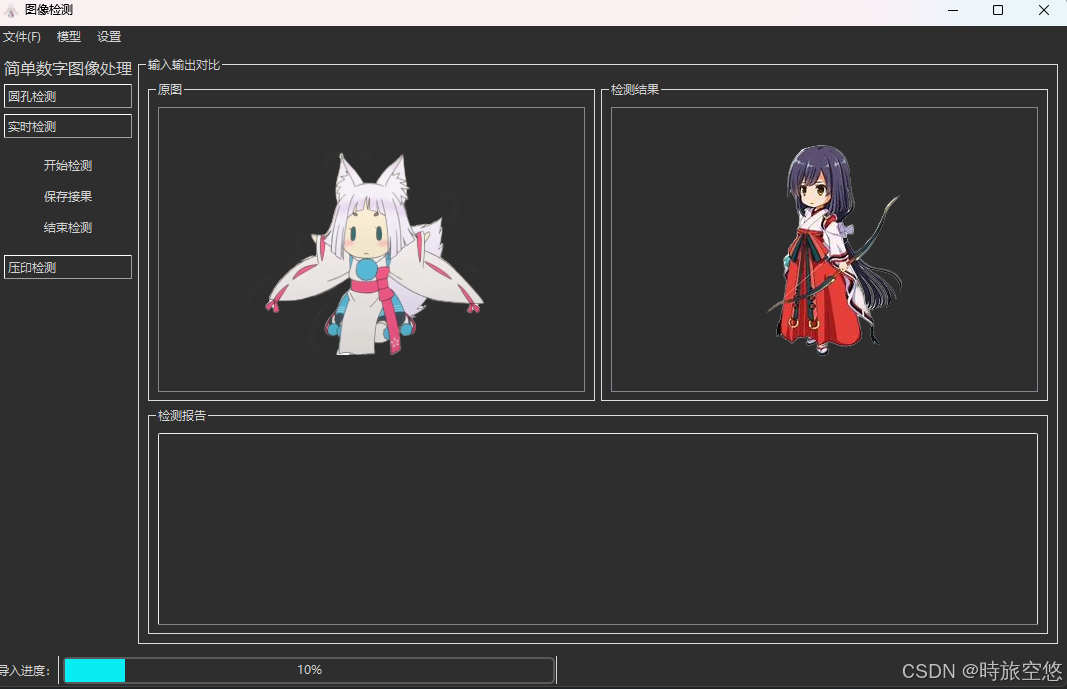The width and height of the screenshot is (1067, 689).
Task: Minimize the 图像检测 window
Action: tap(953, 10)
